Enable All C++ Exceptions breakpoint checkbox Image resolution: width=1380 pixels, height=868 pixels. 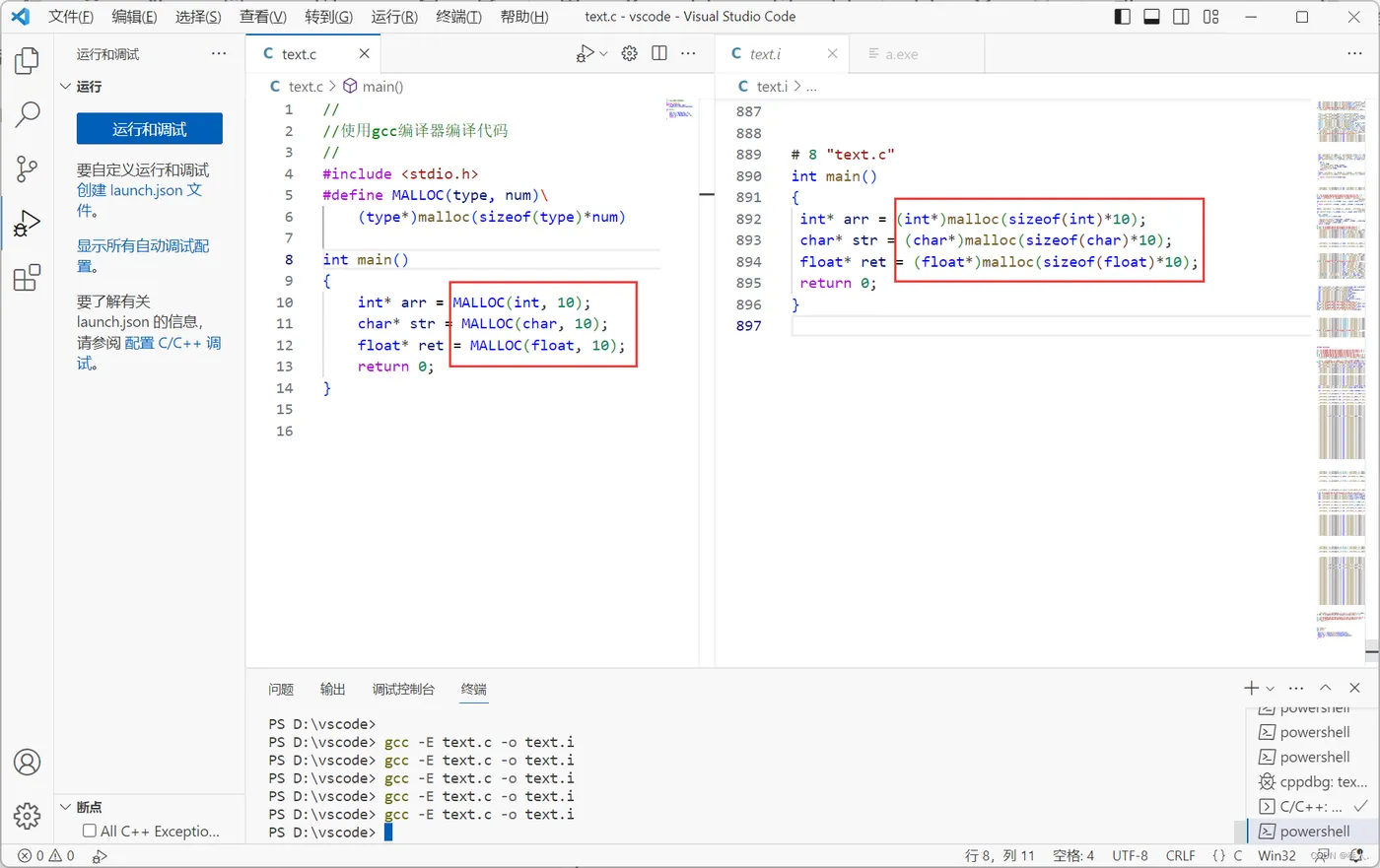(x=90, y=831)
